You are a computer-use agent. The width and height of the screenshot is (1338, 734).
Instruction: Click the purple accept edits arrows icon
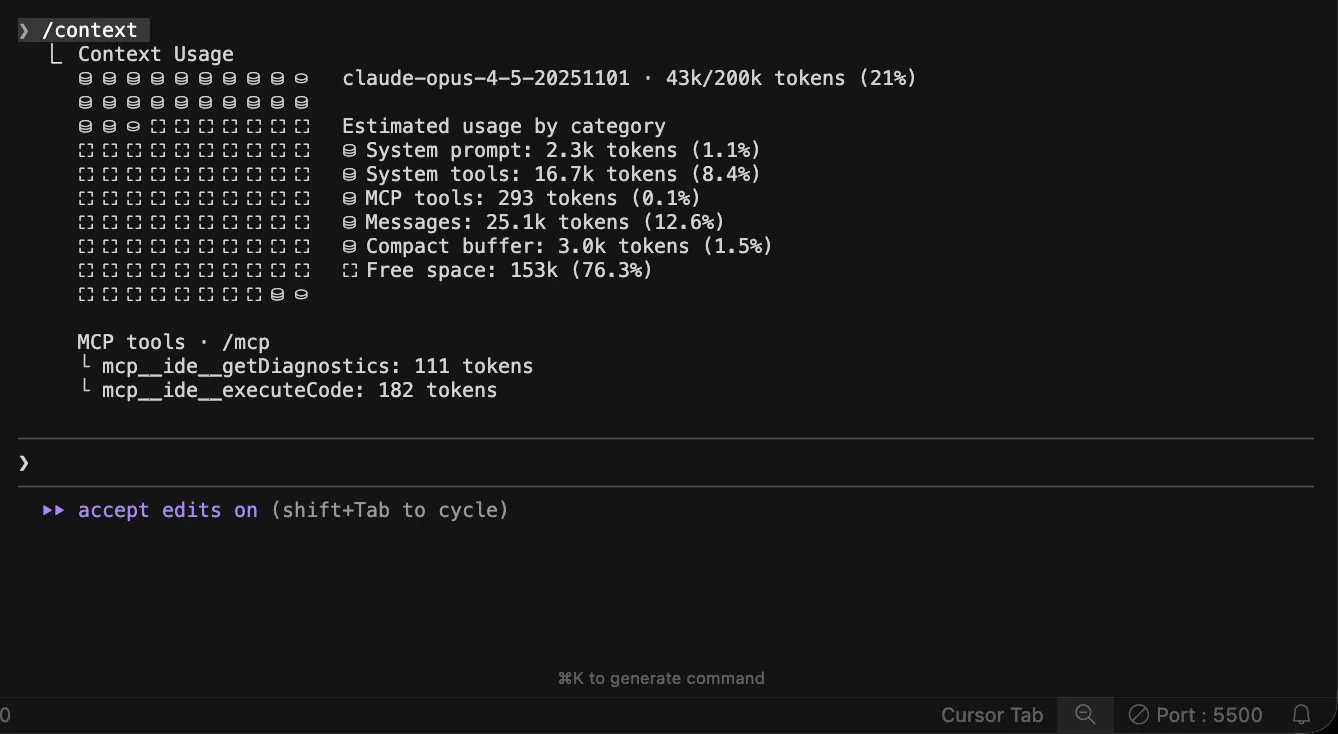point(53,510)
